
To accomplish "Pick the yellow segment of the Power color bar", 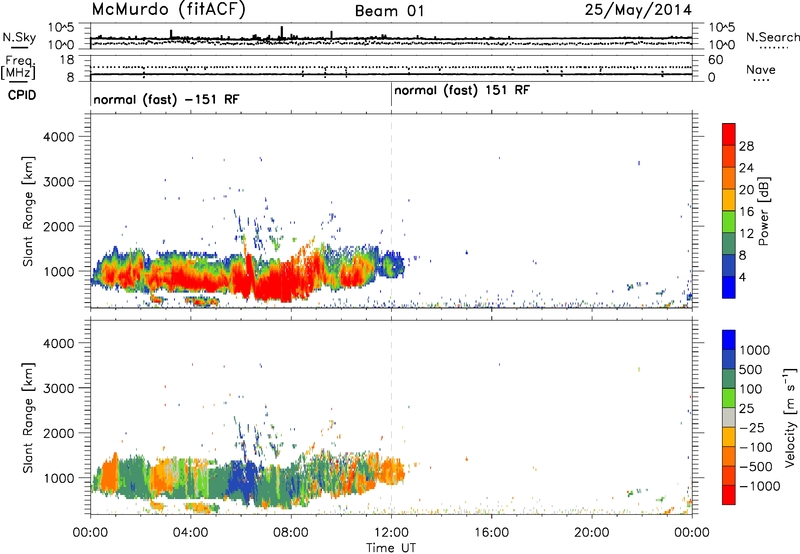I will (729, 200).
